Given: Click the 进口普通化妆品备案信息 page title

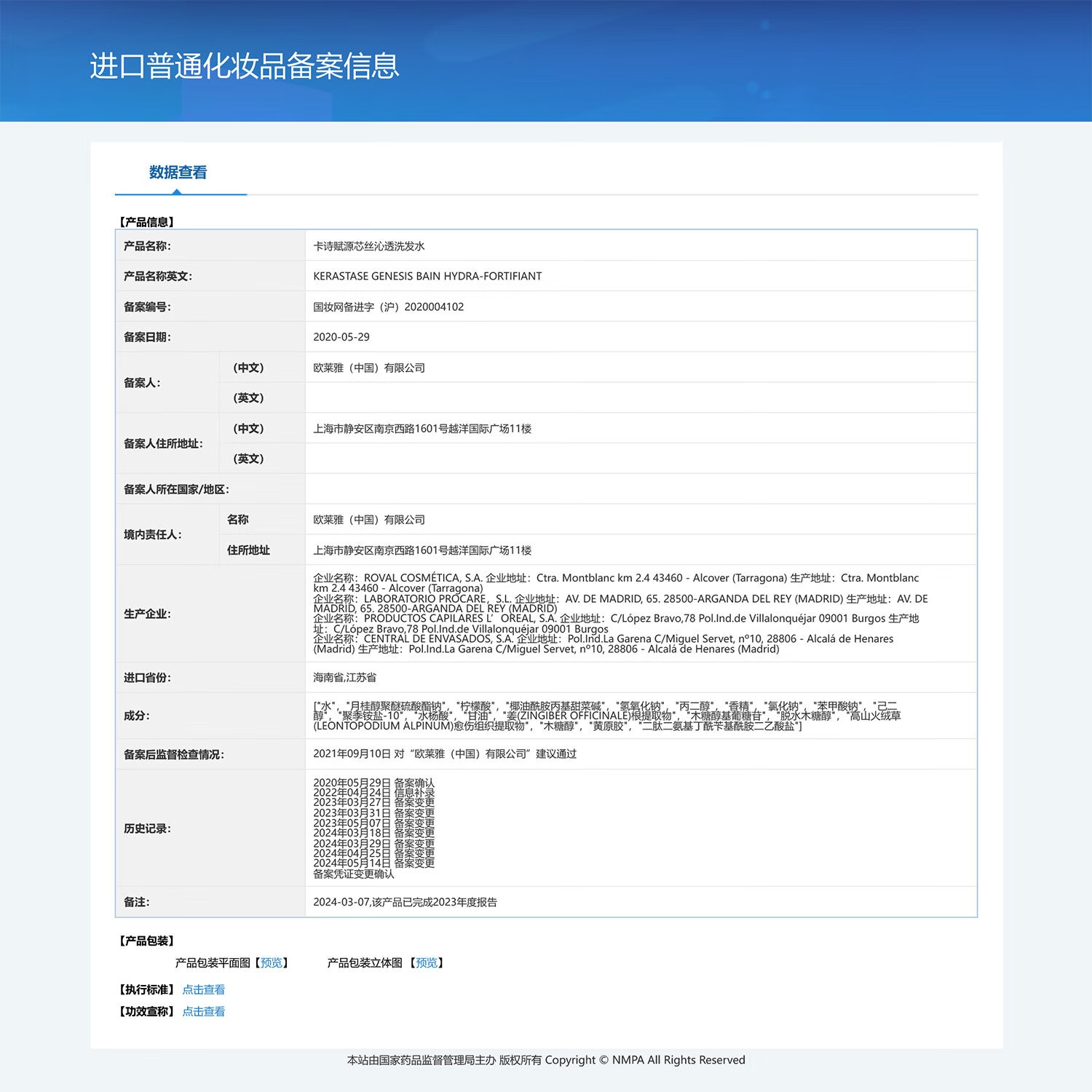Looking at the screenshot, I should pyautogui.click(x=245, y=66).
